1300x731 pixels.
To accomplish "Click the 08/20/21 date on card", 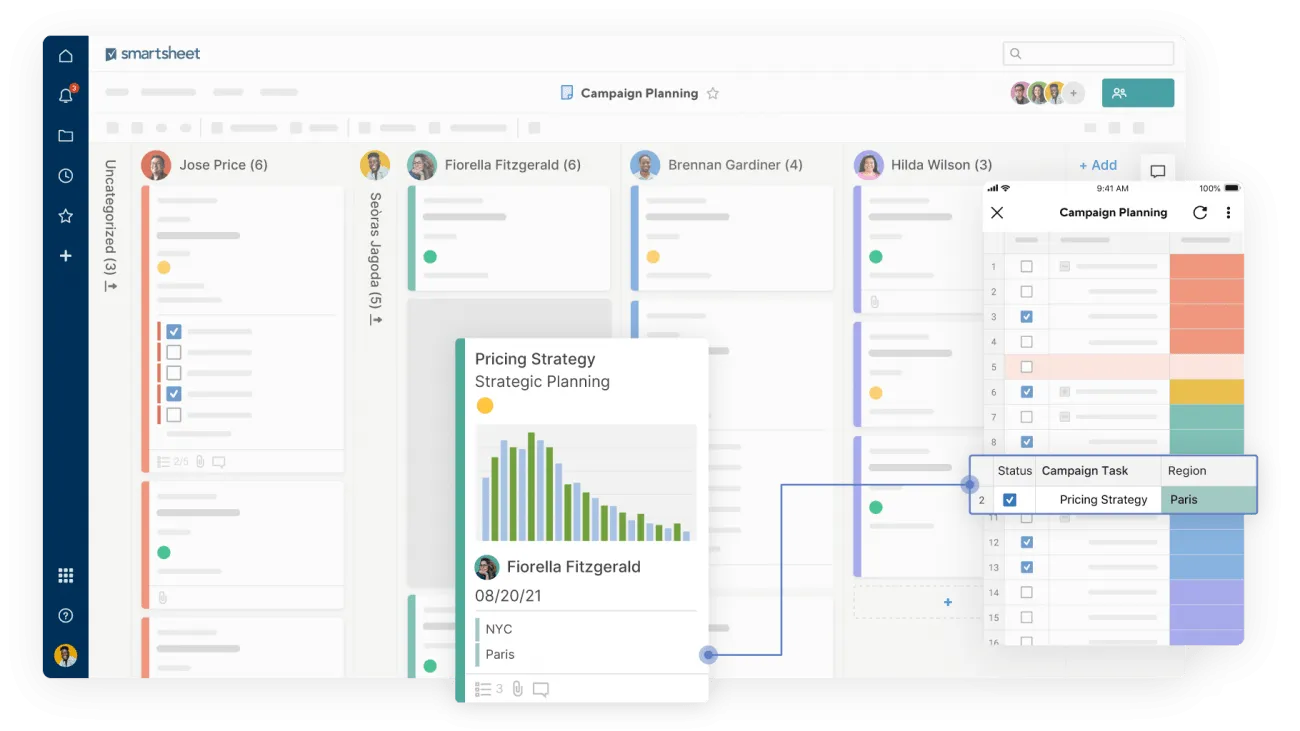I will pyautogui.click(x=509, y=595).
